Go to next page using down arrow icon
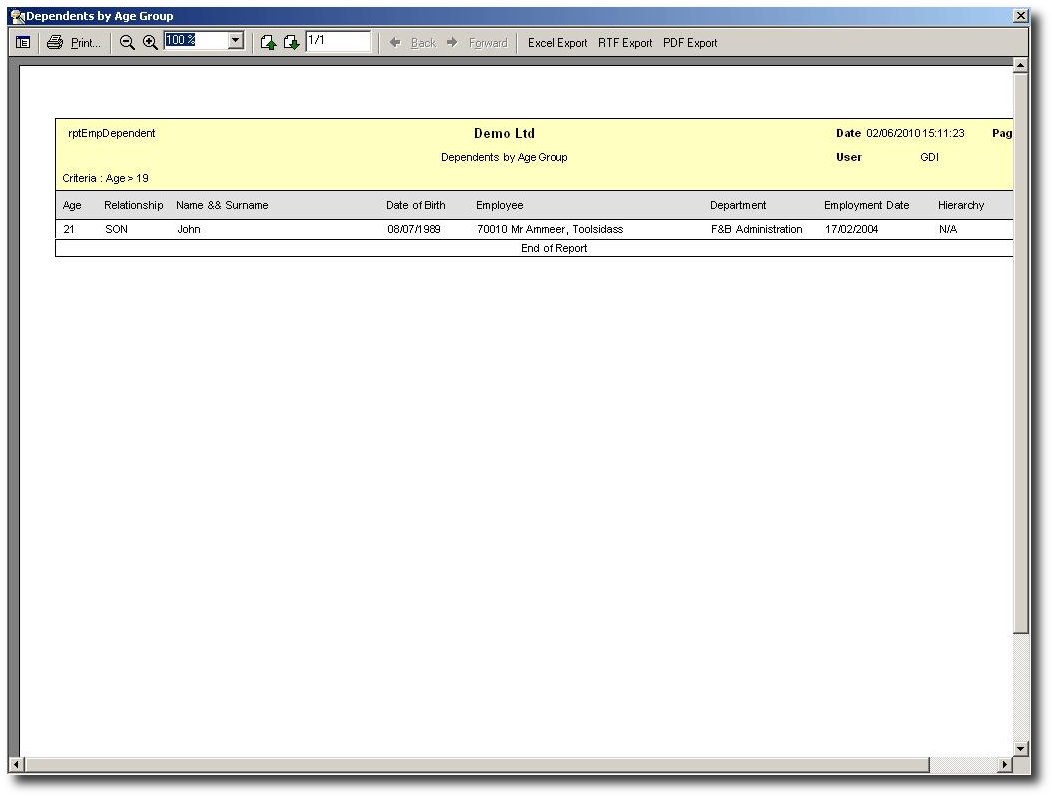1054x798 pixels. coord(291,43)
